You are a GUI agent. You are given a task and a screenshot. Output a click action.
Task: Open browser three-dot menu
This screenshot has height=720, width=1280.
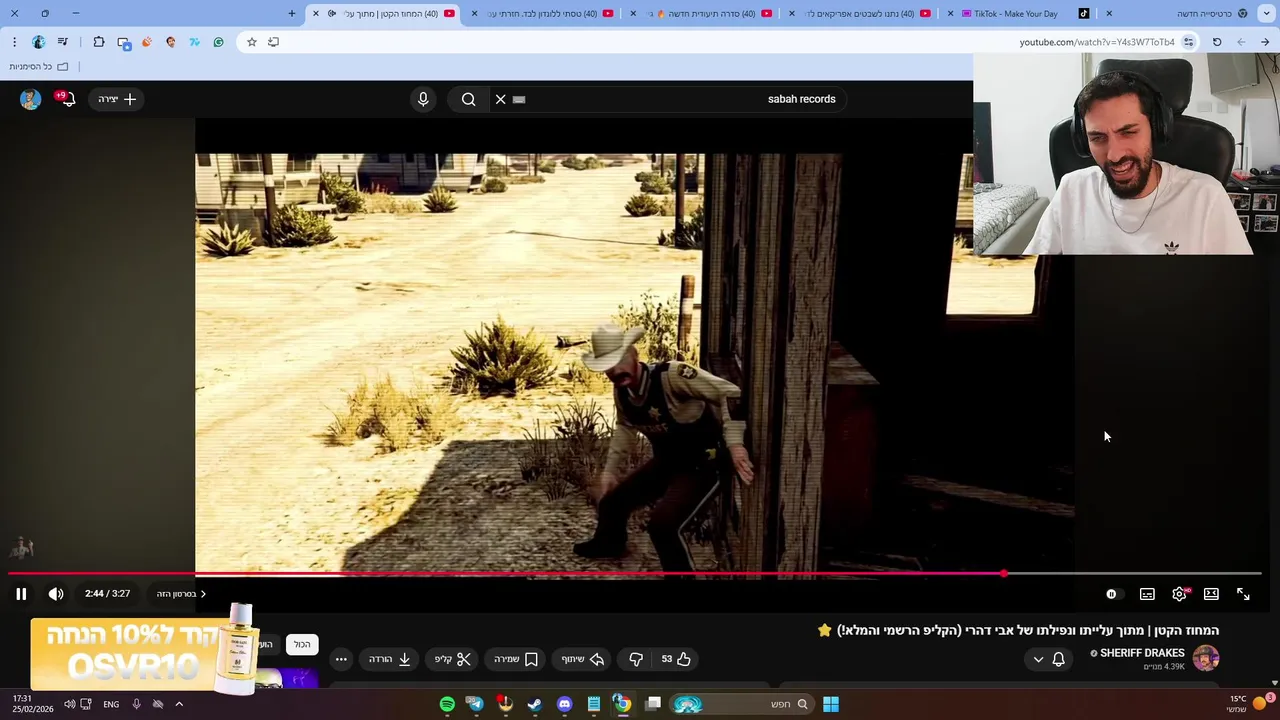click(14, 42)
